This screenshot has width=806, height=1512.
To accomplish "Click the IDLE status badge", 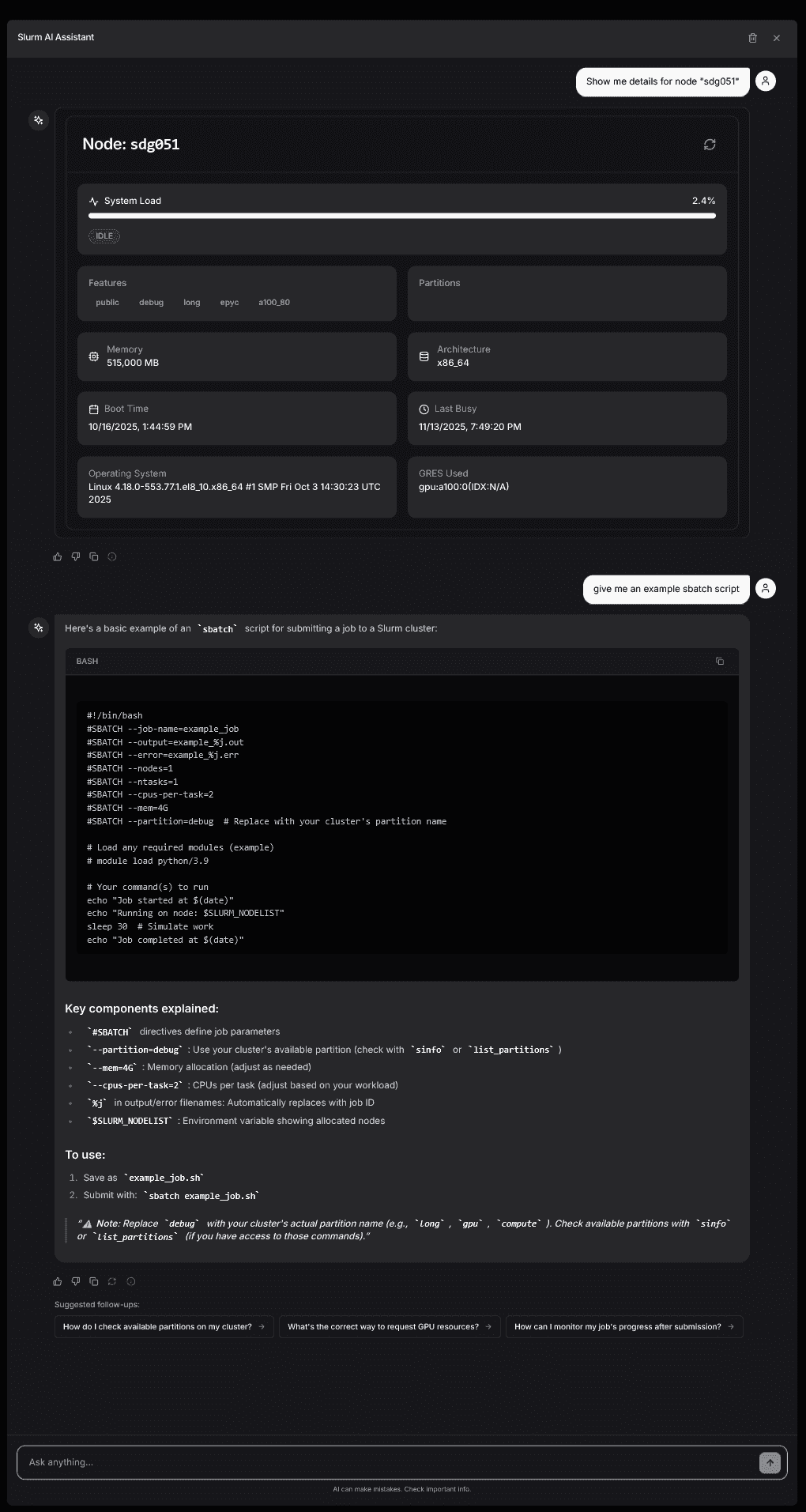I will click(104, 236).
